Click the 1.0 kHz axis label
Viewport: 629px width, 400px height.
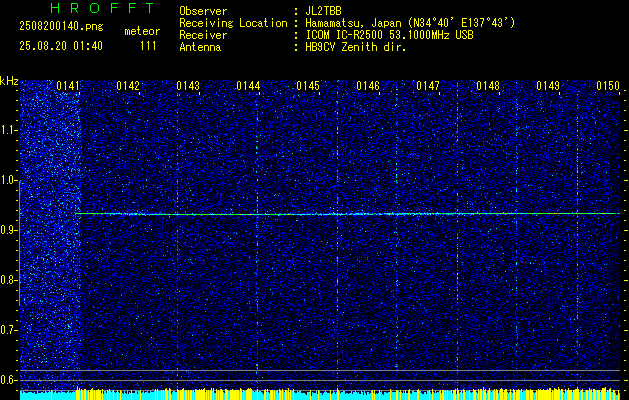9,180
